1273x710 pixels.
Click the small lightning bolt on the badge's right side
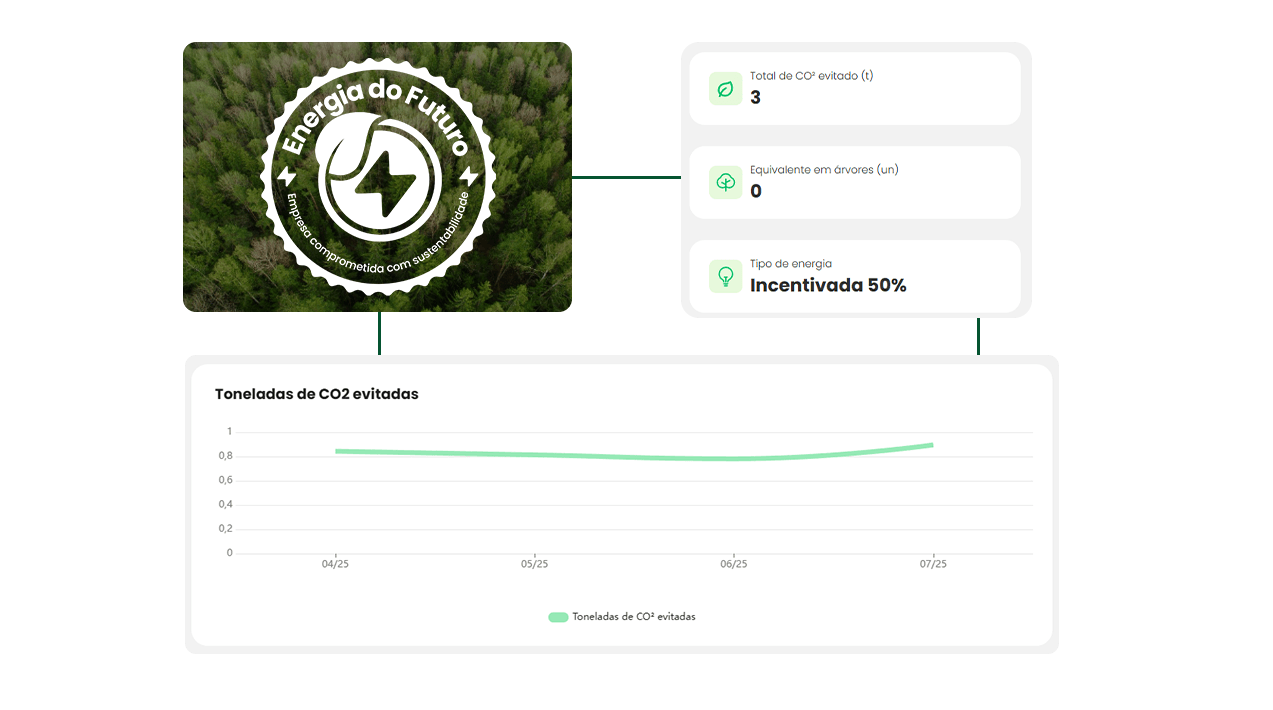coord(468,178)
